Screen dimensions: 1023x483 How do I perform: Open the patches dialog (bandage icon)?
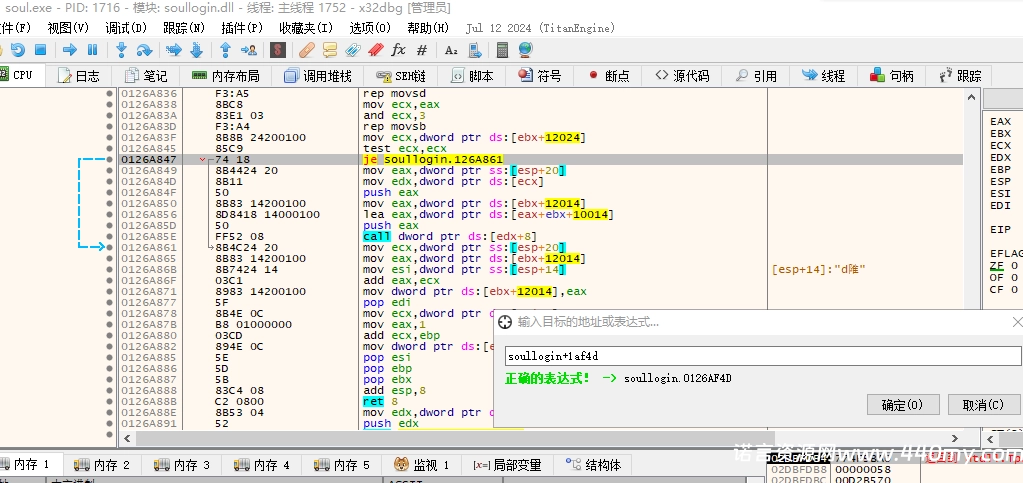[x=307, y=50]
